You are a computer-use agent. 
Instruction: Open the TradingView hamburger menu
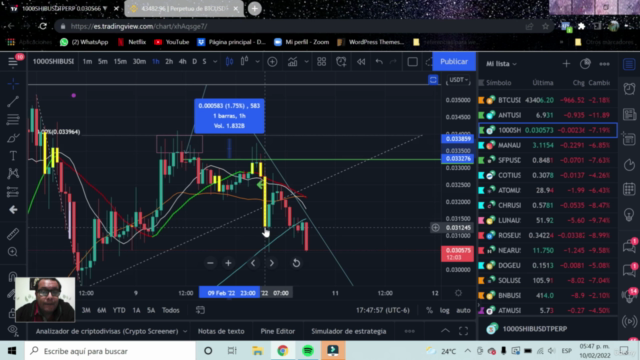point(13,62)
